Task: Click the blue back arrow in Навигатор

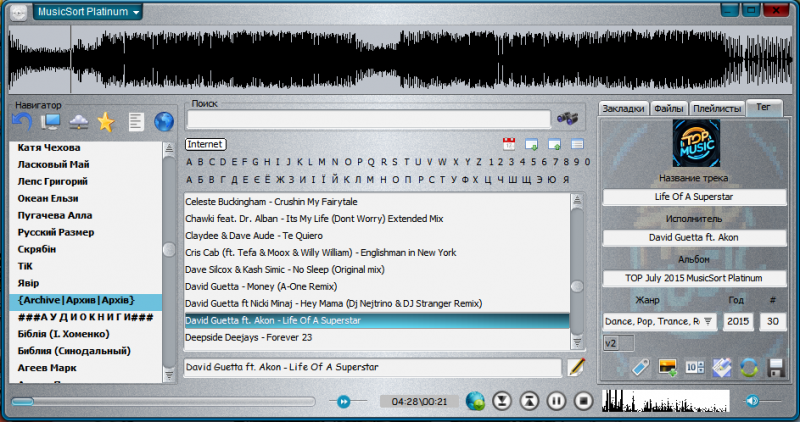Action: tap(22, 122)
